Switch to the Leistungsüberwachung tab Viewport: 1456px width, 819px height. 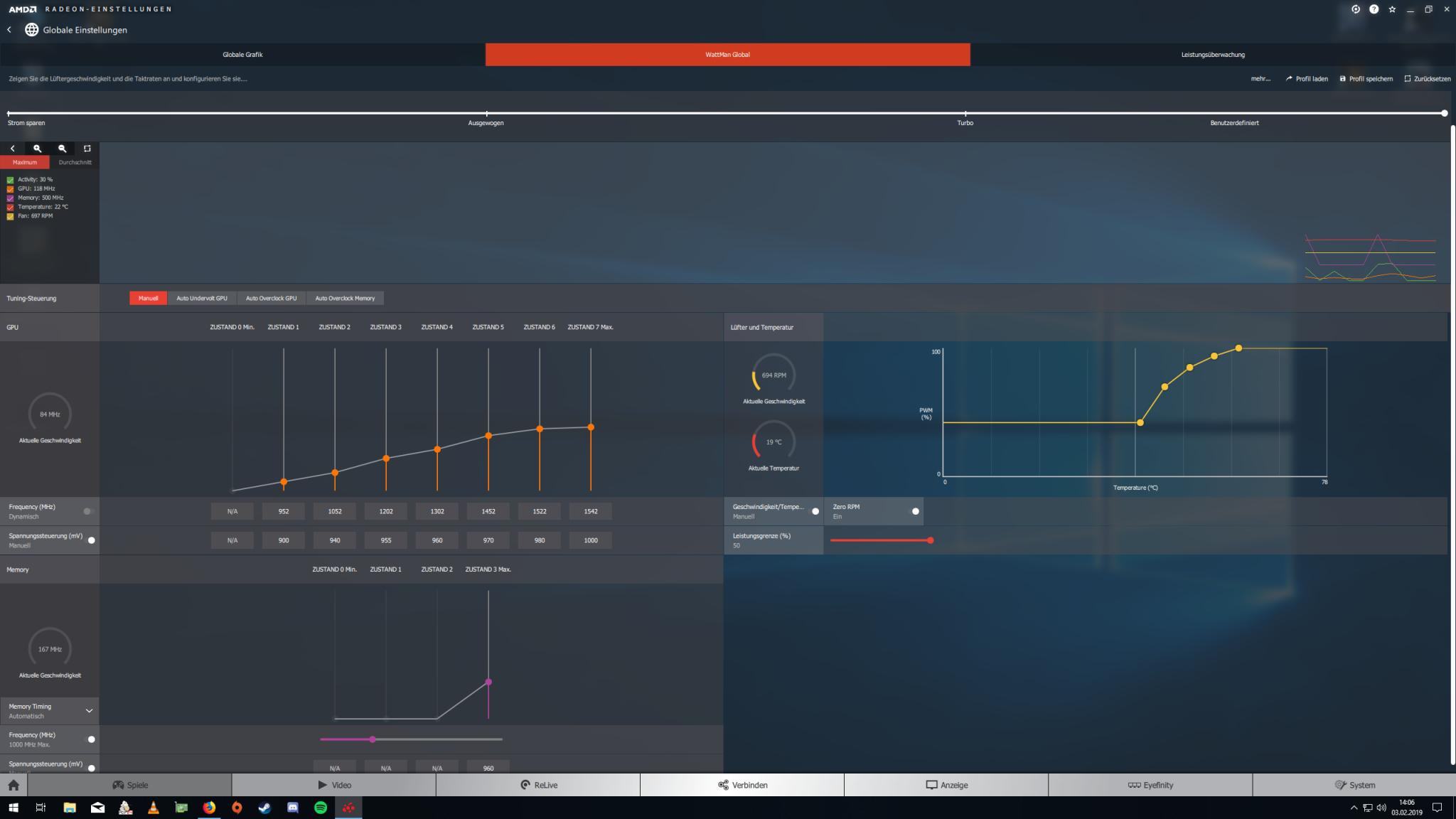pos(1212,55)
